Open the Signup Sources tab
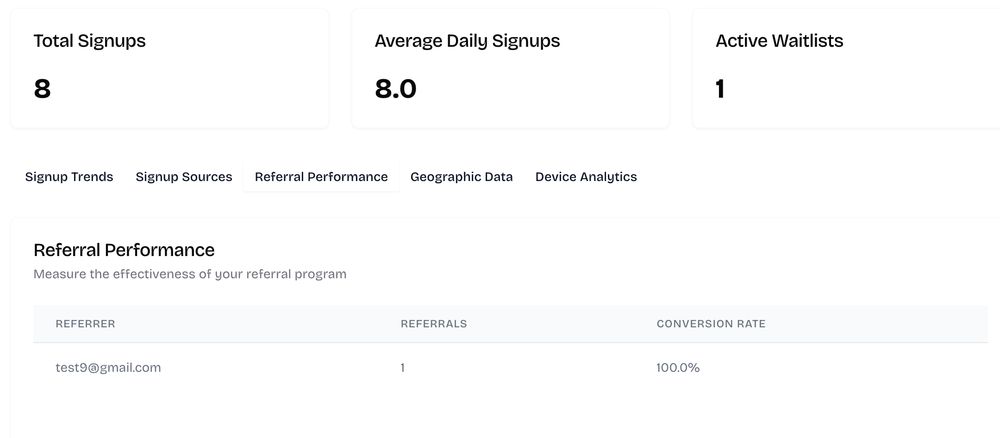Viewport: 1000px width, 438px height. pos(184,177)
